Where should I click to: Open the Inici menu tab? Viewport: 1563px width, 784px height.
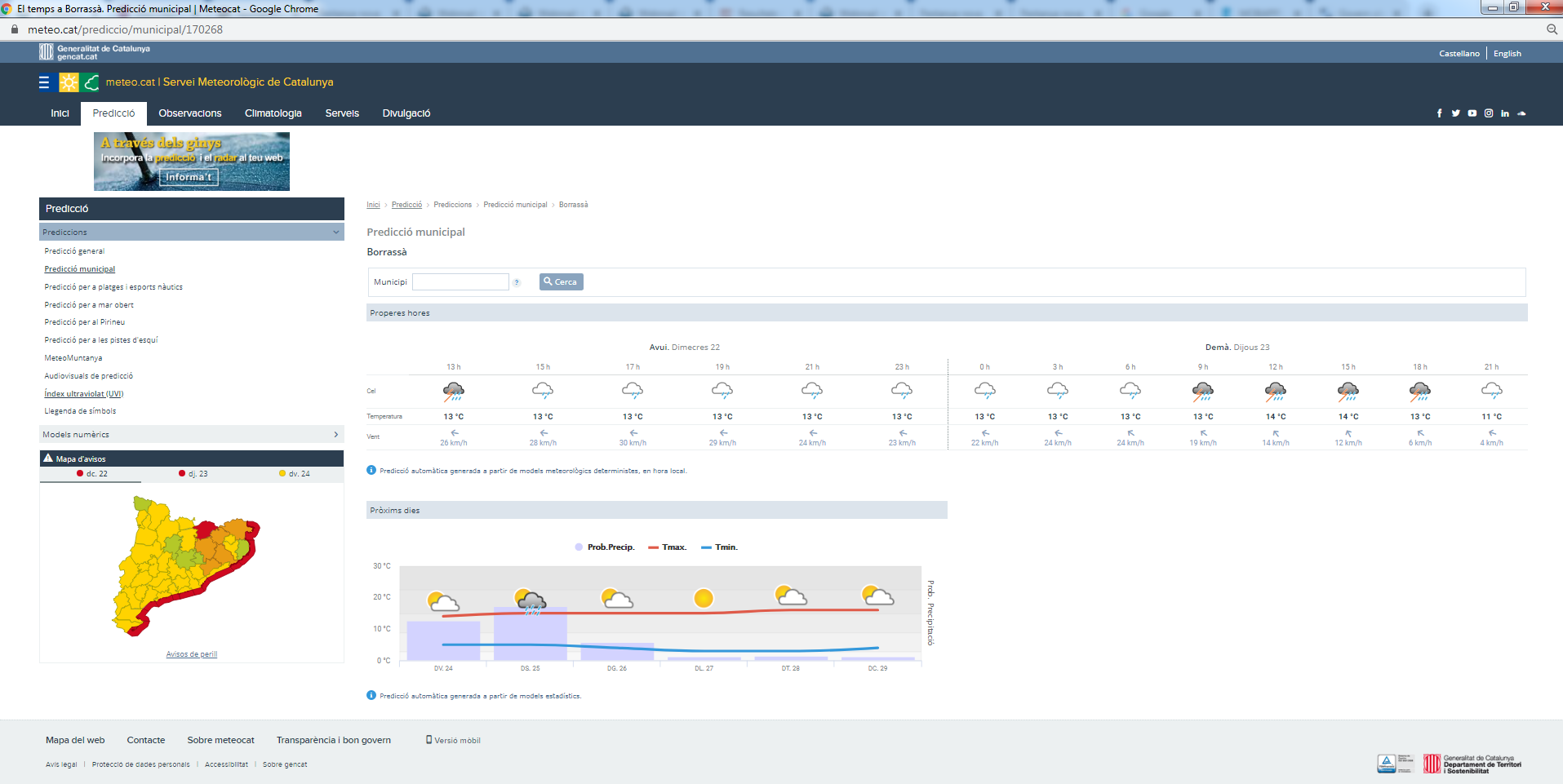tap(60, 113)
